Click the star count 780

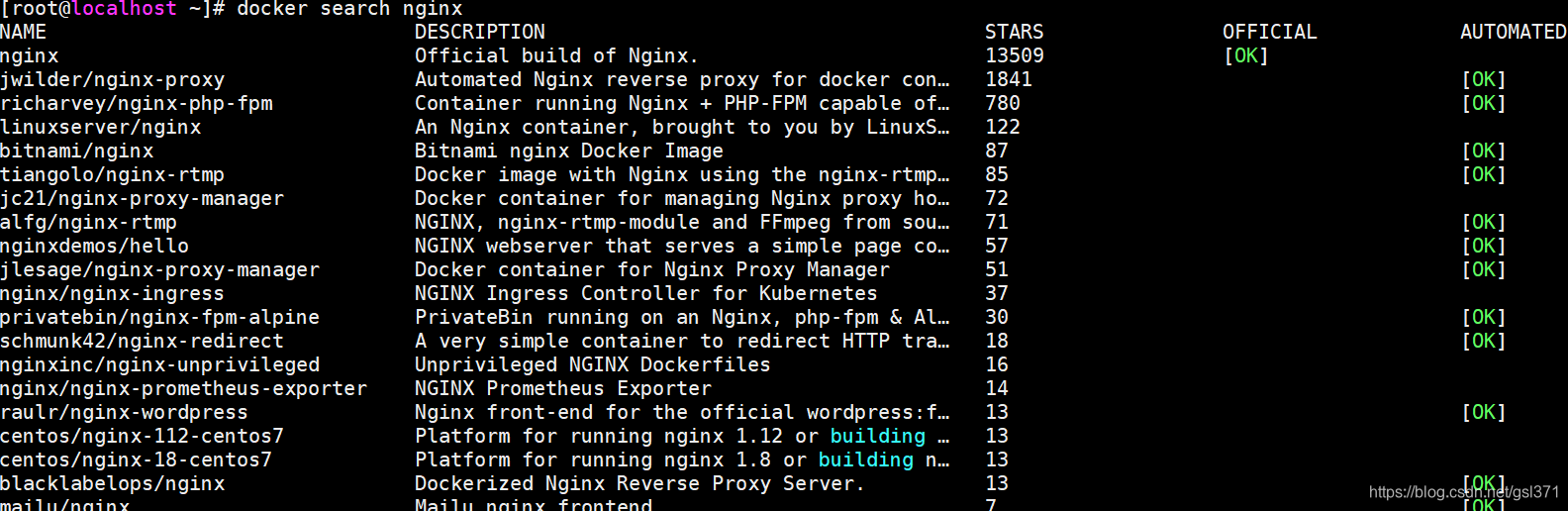[x=1003, y=103]
